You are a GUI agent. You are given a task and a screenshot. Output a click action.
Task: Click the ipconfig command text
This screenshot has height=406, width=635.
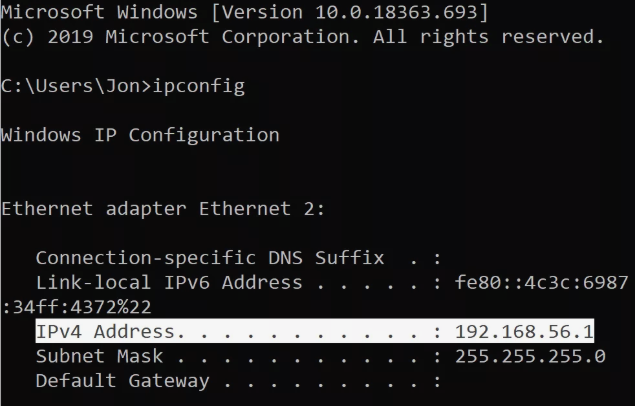coord(198,87)
